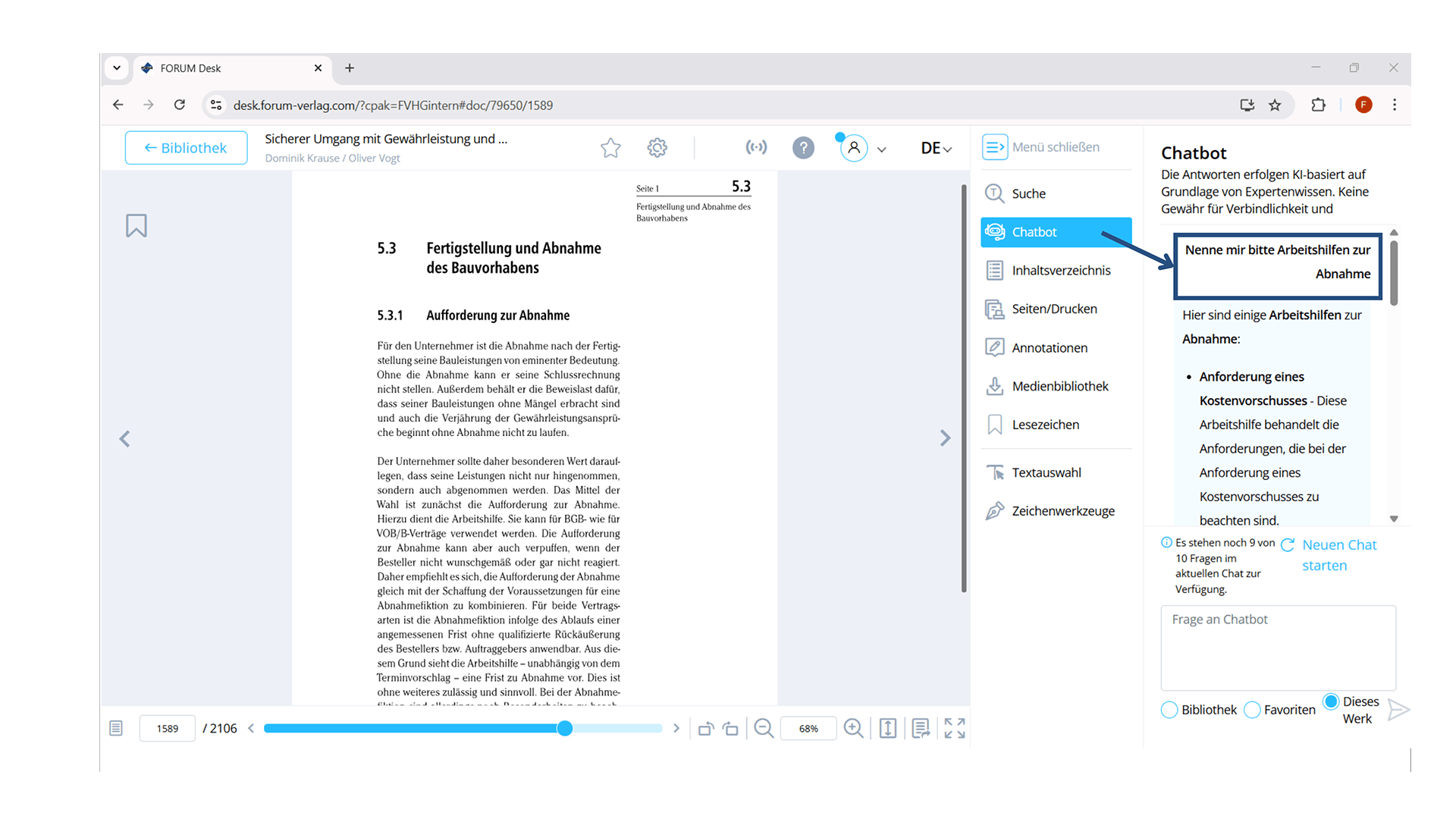Zoom in with the plus magnifier
This screenshot has width=1456, height=819.
(854, 729)
